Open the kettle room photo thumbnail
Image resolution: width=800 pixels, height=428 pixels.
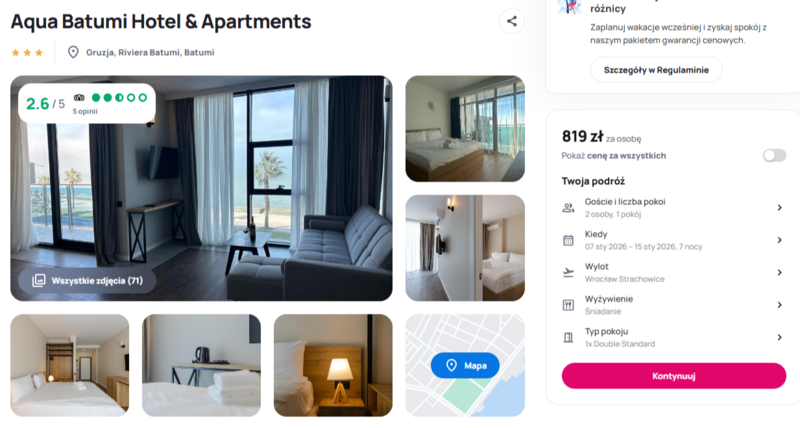[202, 365]
